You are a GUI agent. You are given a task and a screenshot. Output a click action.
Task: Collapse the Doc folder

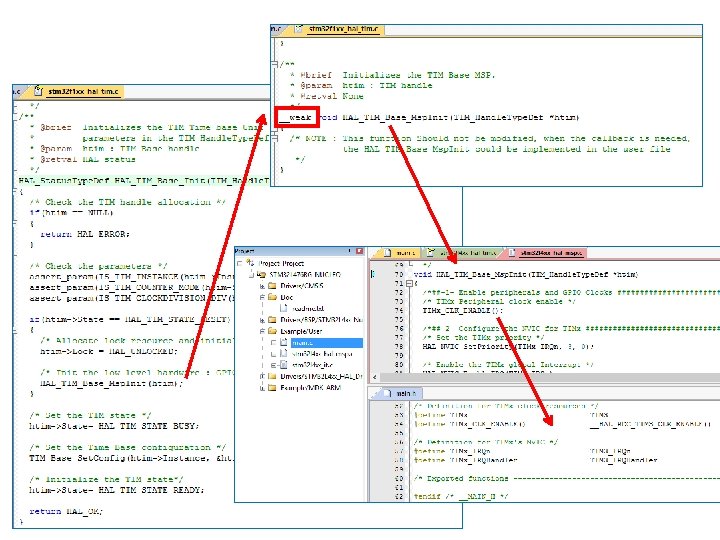pyautogui.click(x=262, y=298)
